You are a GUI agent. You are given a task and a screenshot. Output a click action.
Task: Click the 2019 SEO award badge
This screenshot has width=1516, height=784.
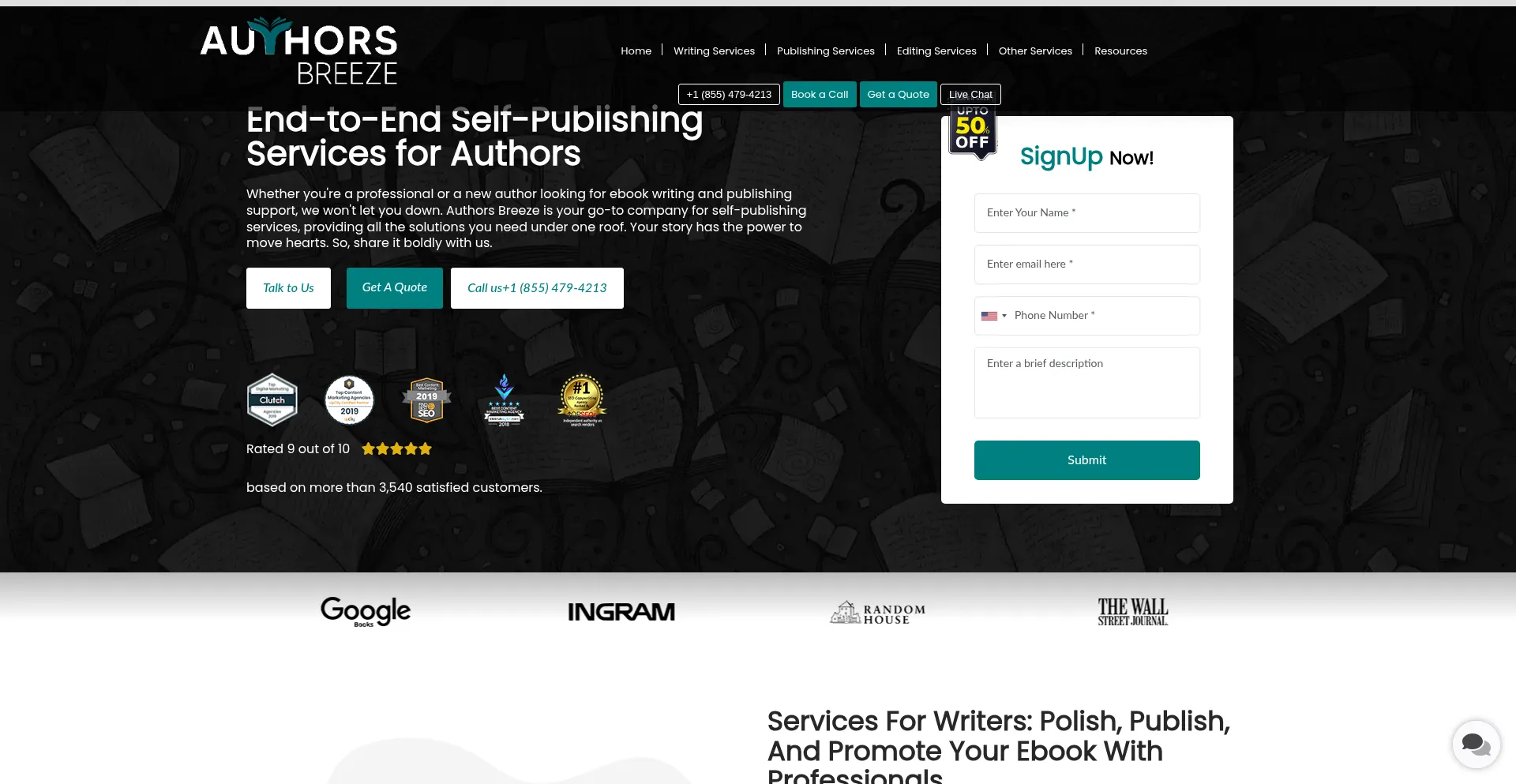(x=426, y=400)
